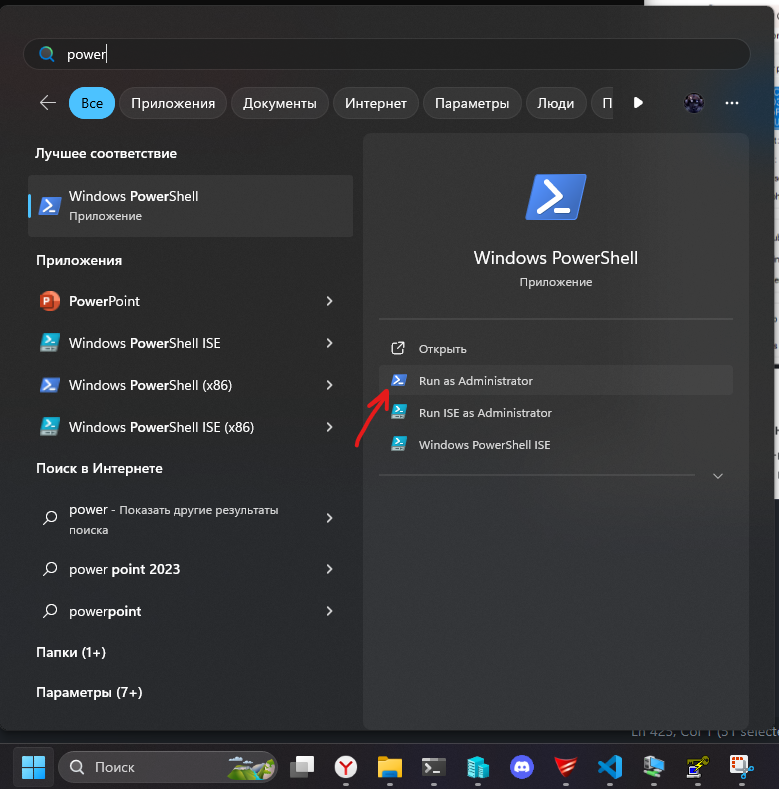Viewport: 779px width, 789px height.
Task: Go back with the left arrow
Action: click(48, 103)
